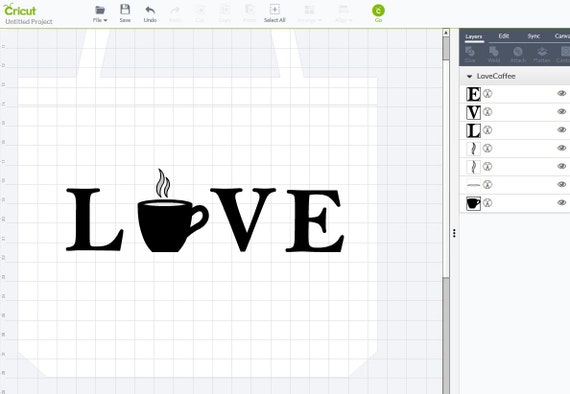
Task: Select the L layer thumbnail
Action: tap(473, 130)
